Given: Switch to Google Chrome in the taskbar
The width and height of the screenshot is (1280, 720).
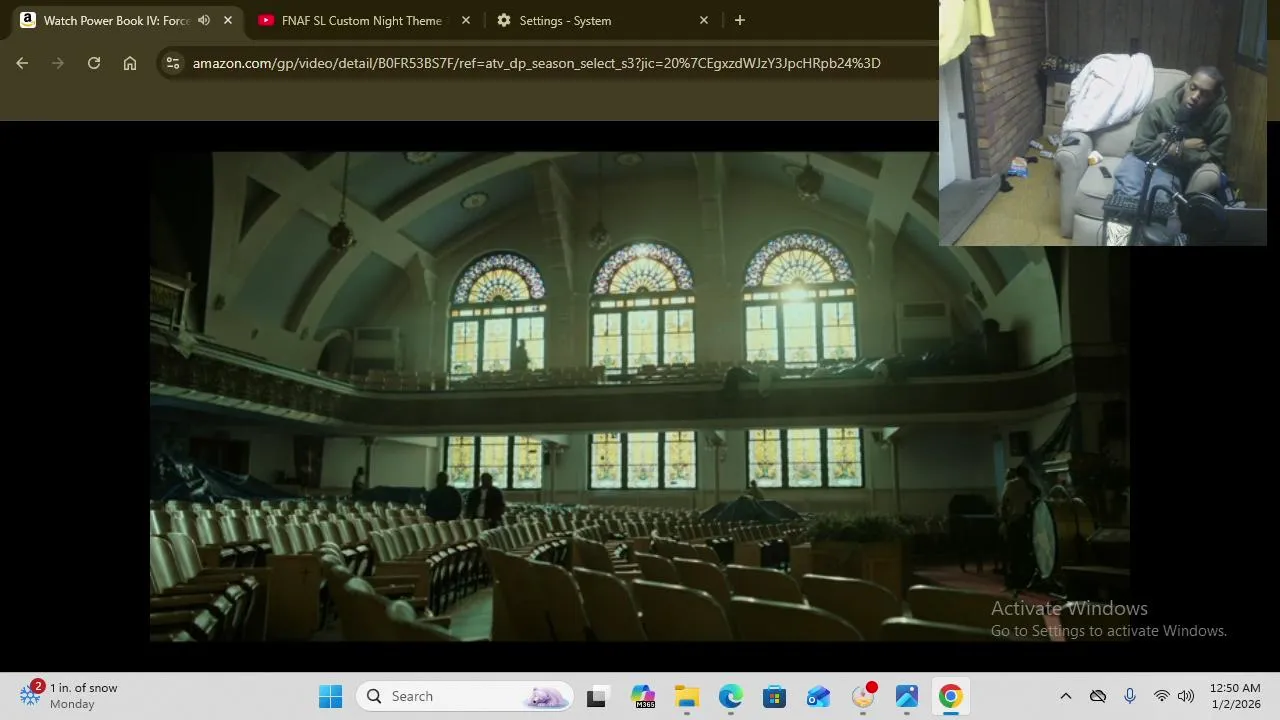Looking at the screenshot, I should coord(951,696).
